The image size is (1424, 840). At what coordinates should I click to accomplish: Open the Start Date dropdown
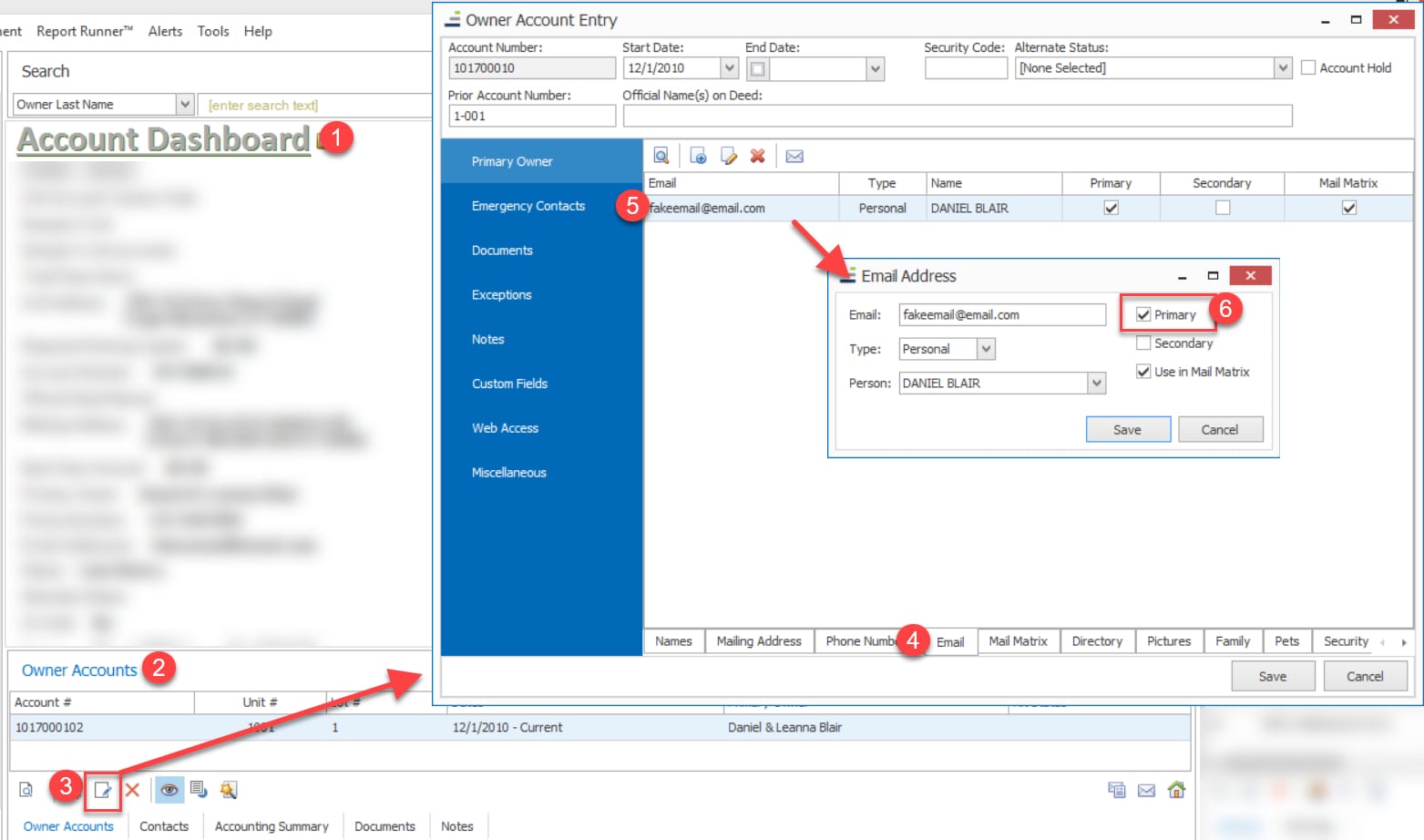click(729, 68)
